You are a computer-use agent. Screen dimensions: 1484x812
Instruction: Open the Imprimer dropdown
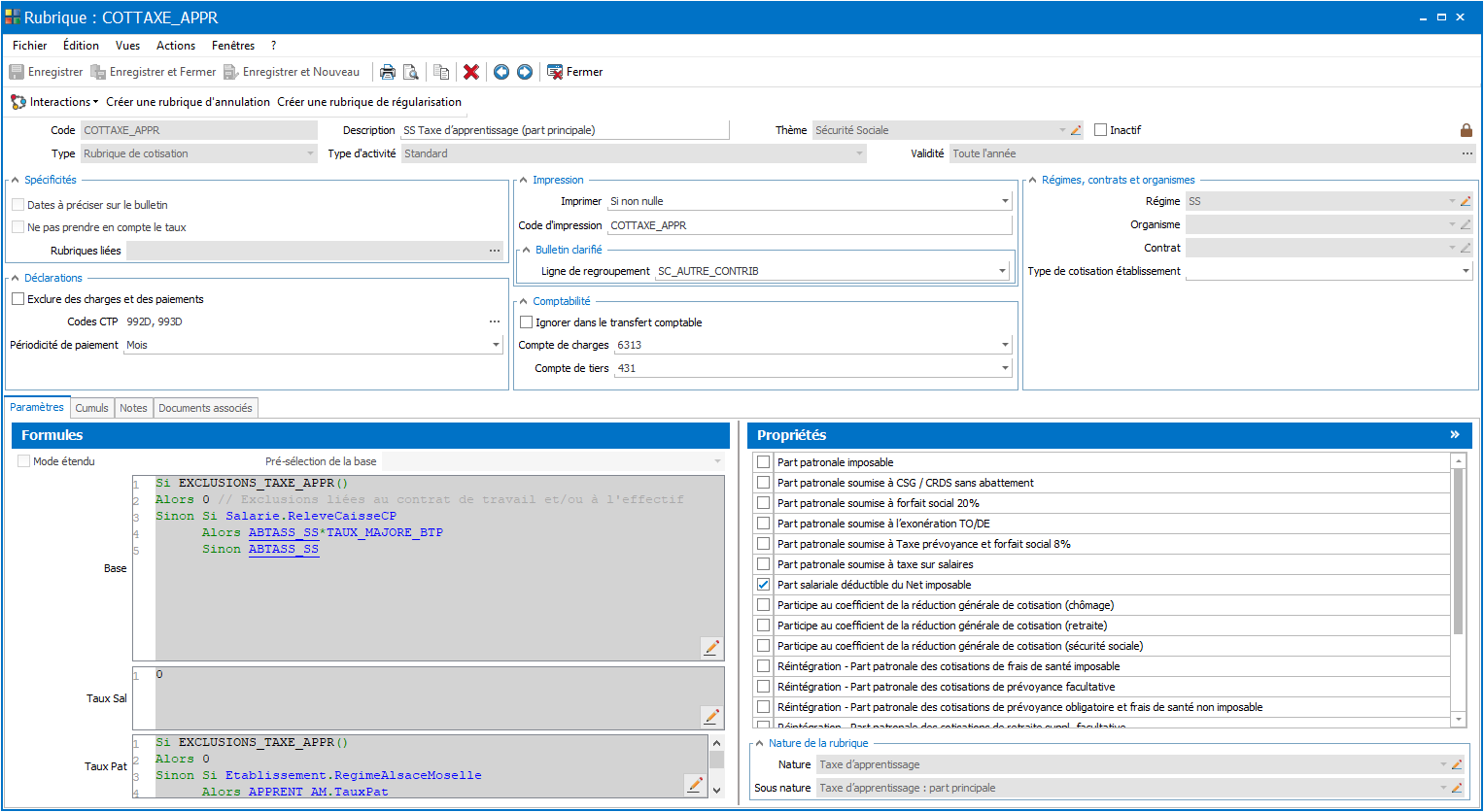click(x=1005, y=201)
